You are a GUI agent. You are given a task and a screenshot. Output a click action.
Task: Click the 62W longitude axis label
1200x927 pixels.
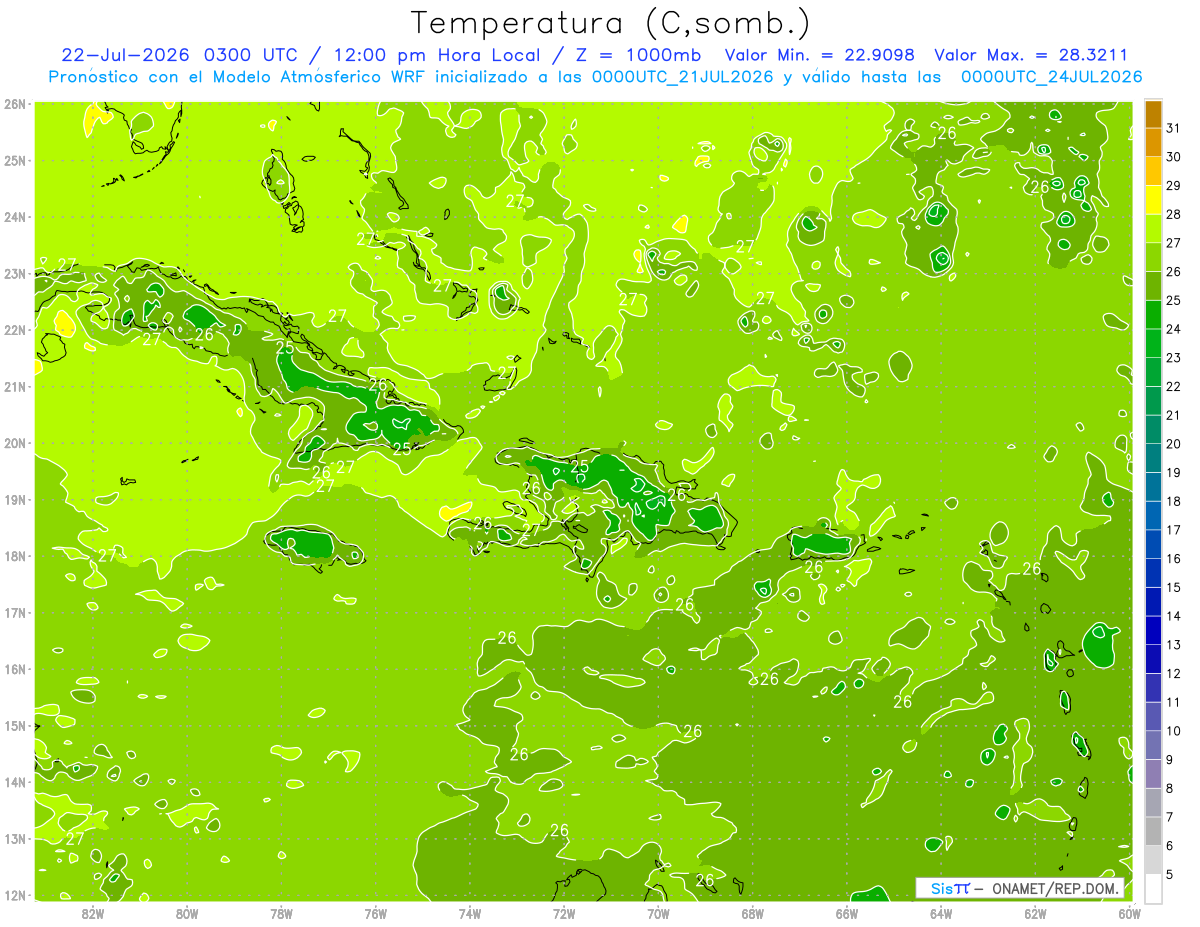pos(1036,912)
